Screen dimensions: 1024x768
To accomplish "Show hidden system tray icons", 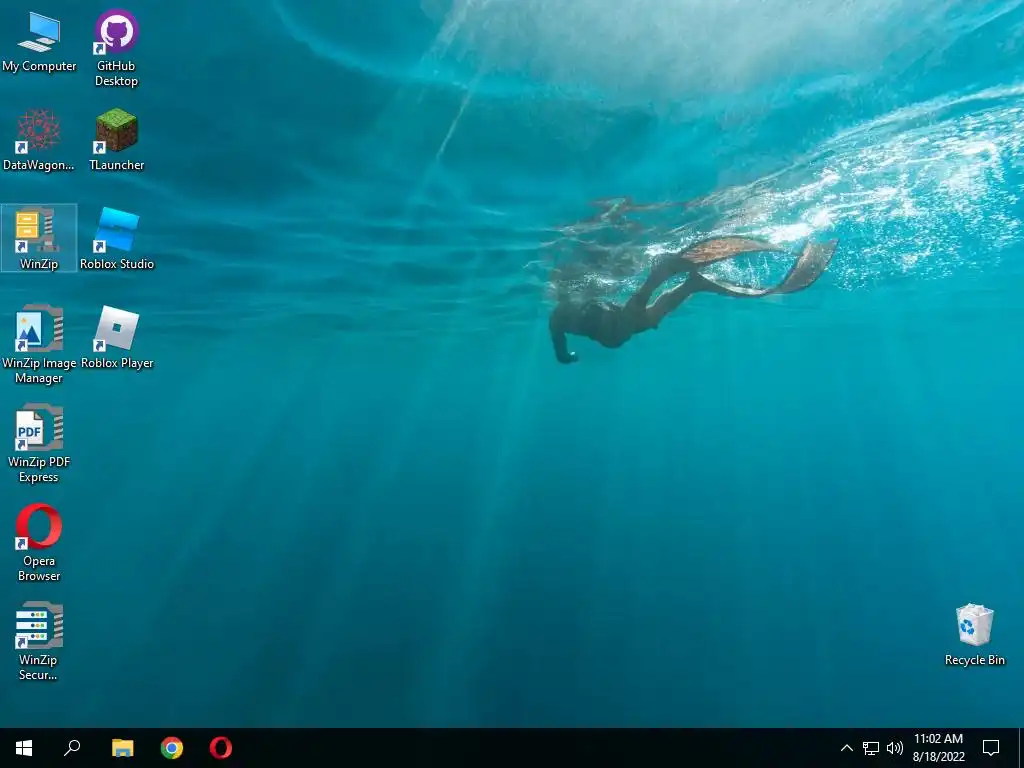I will pyautogui.click(x=846, y=748).
